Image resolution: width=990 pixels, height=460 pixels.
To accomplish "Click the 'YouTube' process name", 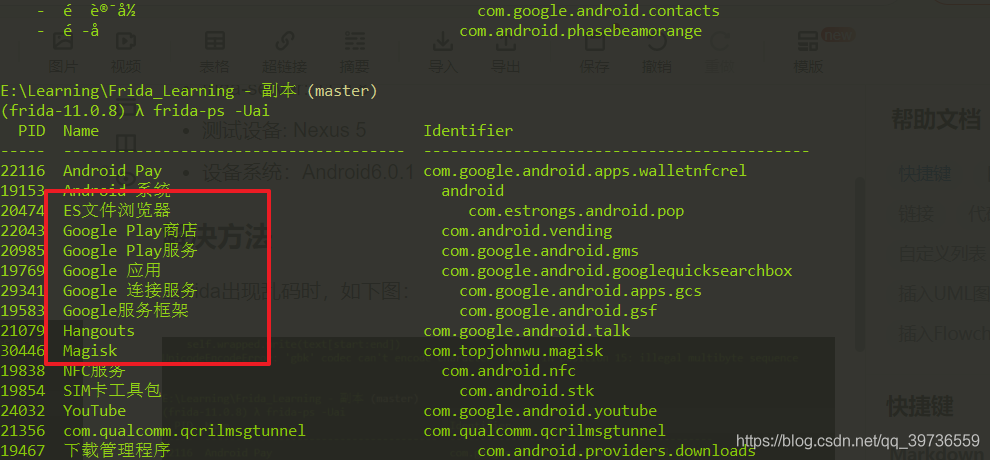I will [x=94, y=411].
